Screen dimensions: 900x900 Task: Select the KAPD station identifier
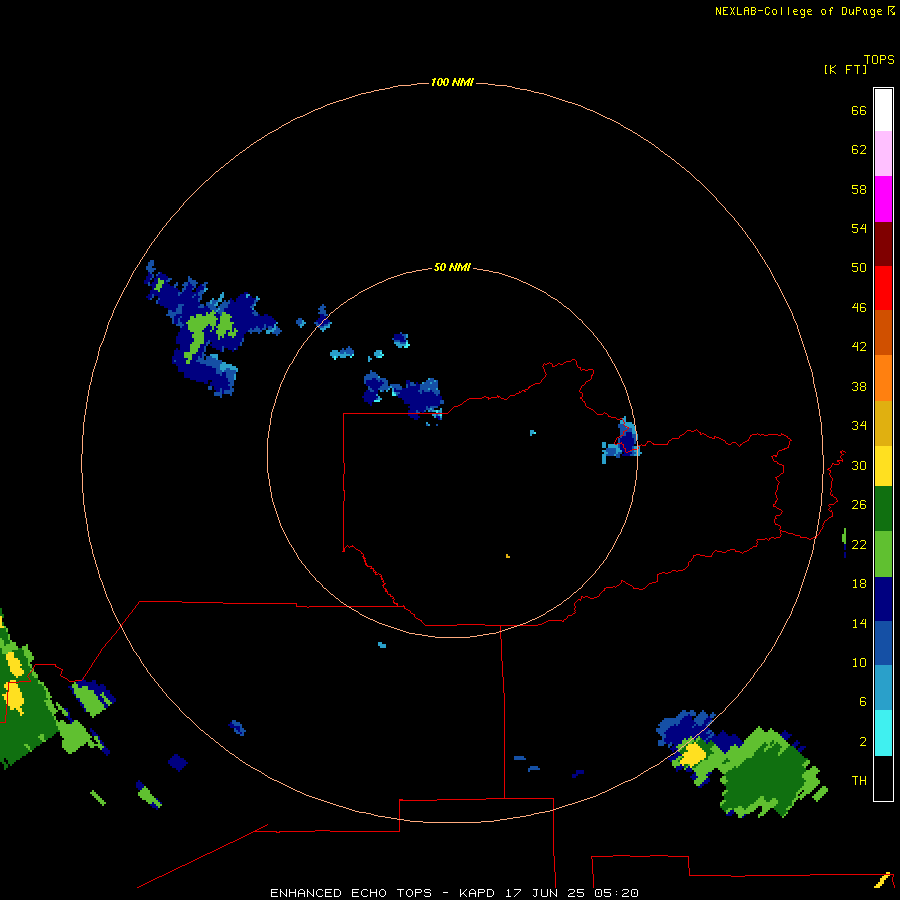(476, 893)
